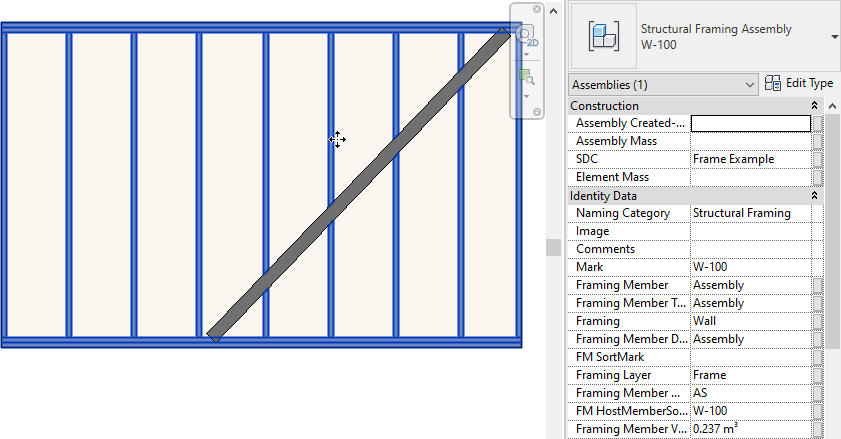
Task: Click the Assembly Created value field
Action: coord(750,123)
